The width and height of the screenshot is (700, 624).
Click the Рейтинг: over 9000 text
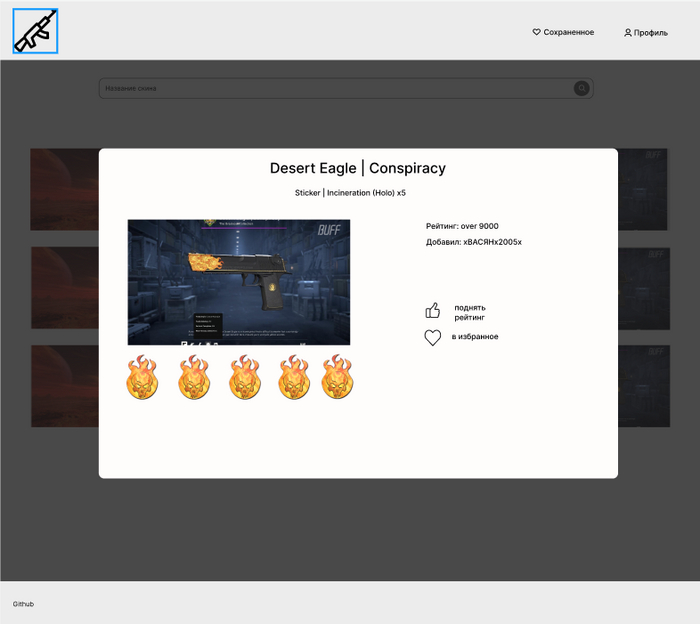tap(462, 226)
